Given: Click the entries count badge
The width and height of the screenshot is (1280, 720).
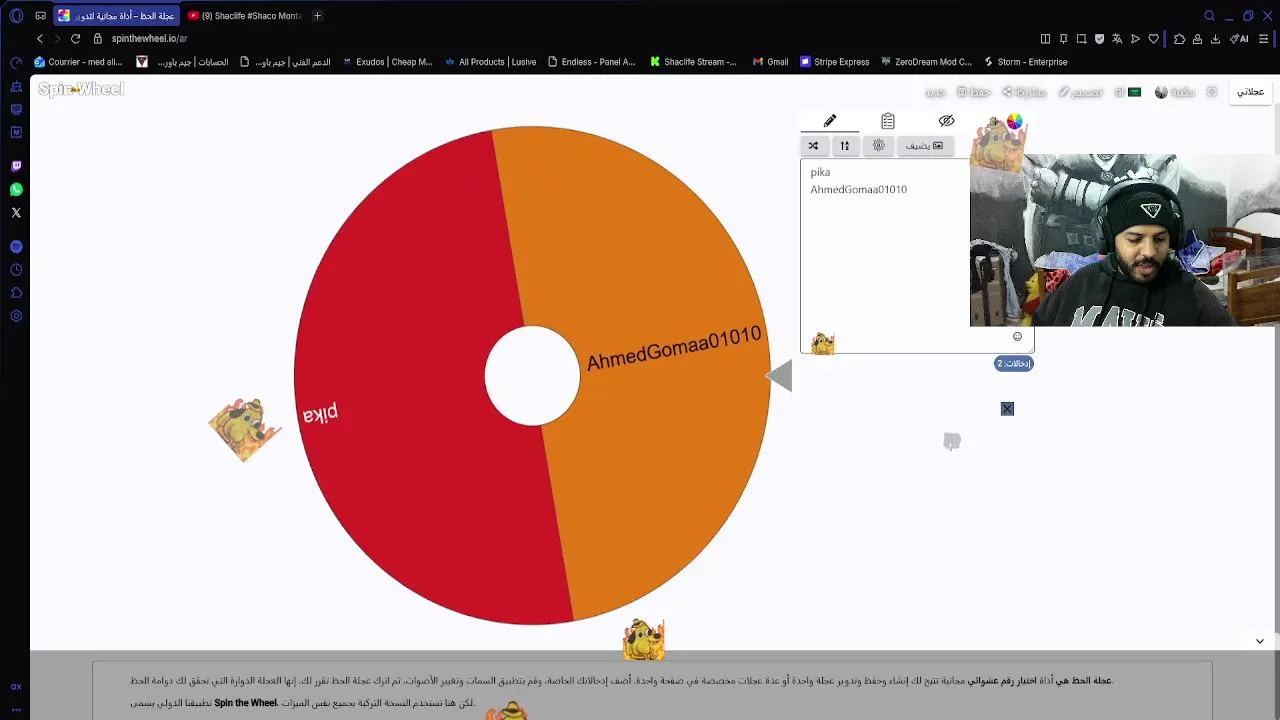Looking at the screenshot, I should point(1014,363).
